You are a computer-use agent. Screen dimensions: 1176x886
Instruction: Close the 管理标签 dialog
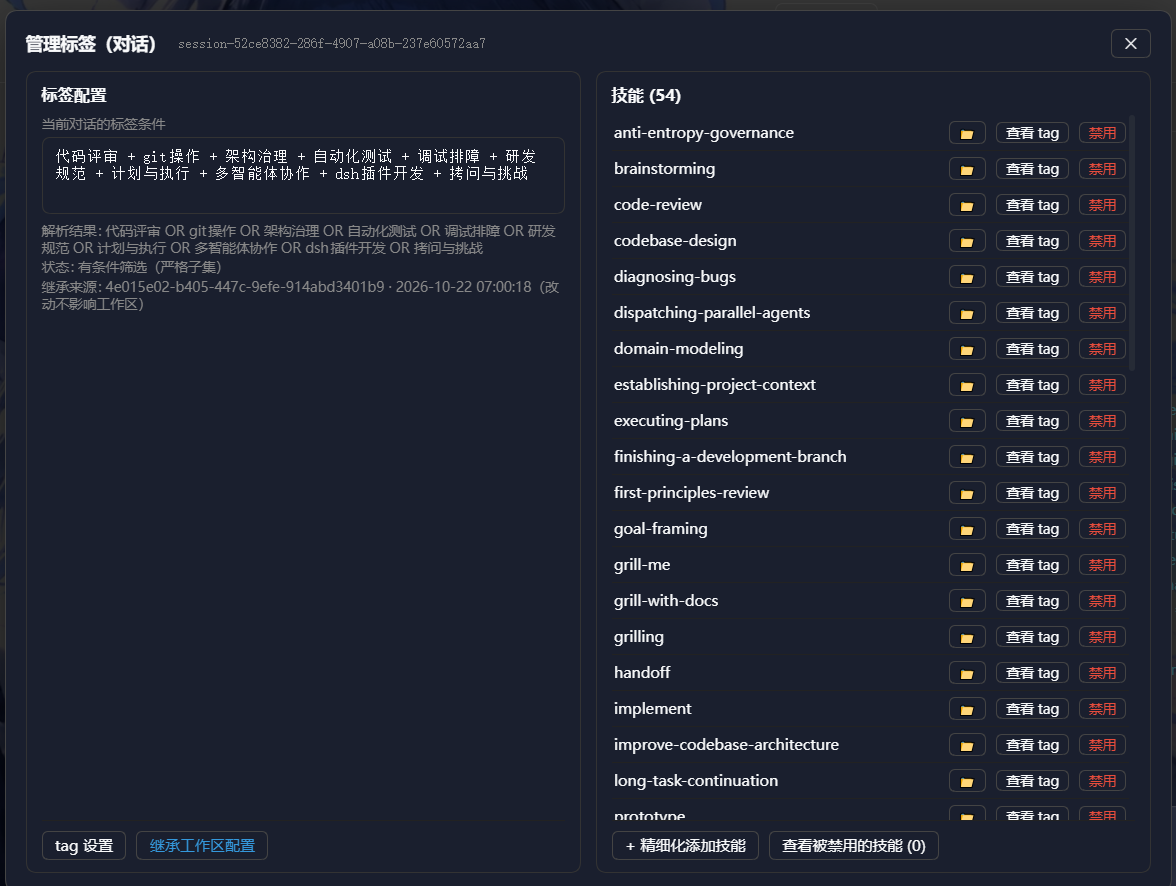(1130, 44)
